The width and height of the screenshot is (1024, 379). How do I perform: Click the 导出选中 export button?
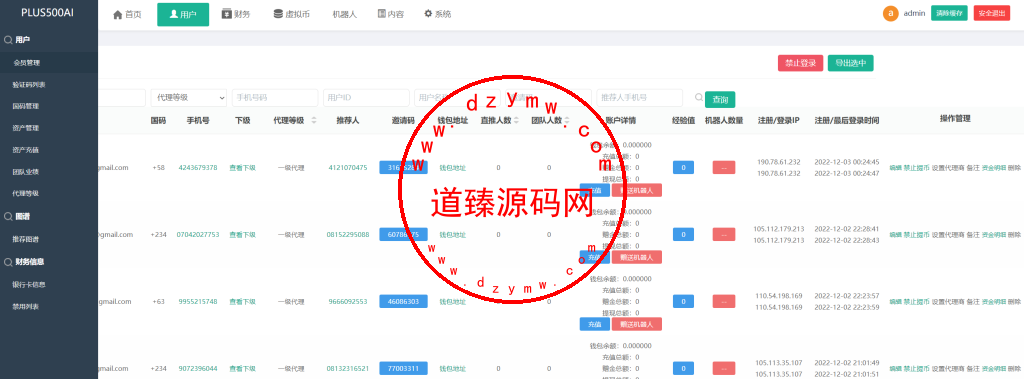pos(850,63)
